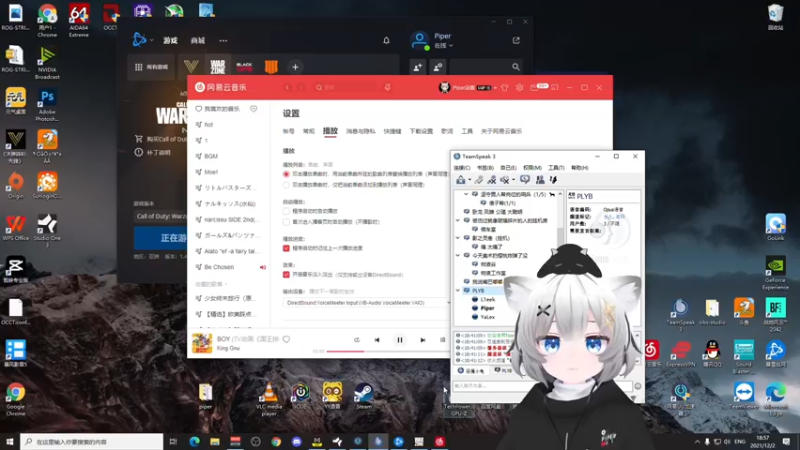Mute microphone in TeamSpeak toolbar
Screen dimensions: 800x450
click(492, 180)
